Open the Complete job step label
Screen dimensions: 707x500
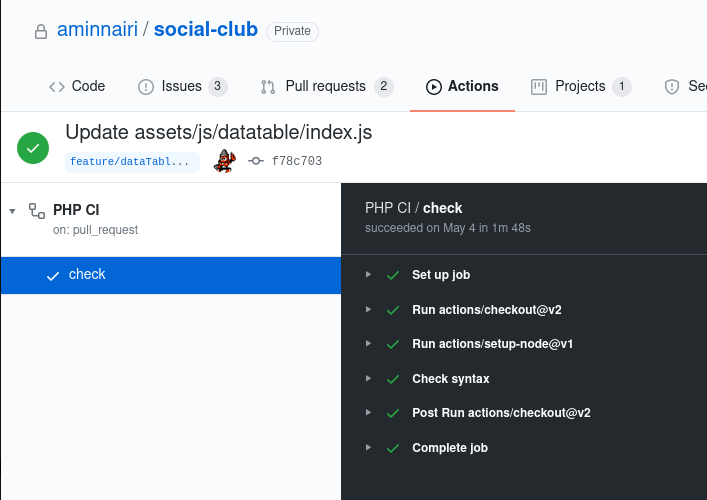(450, 448)
